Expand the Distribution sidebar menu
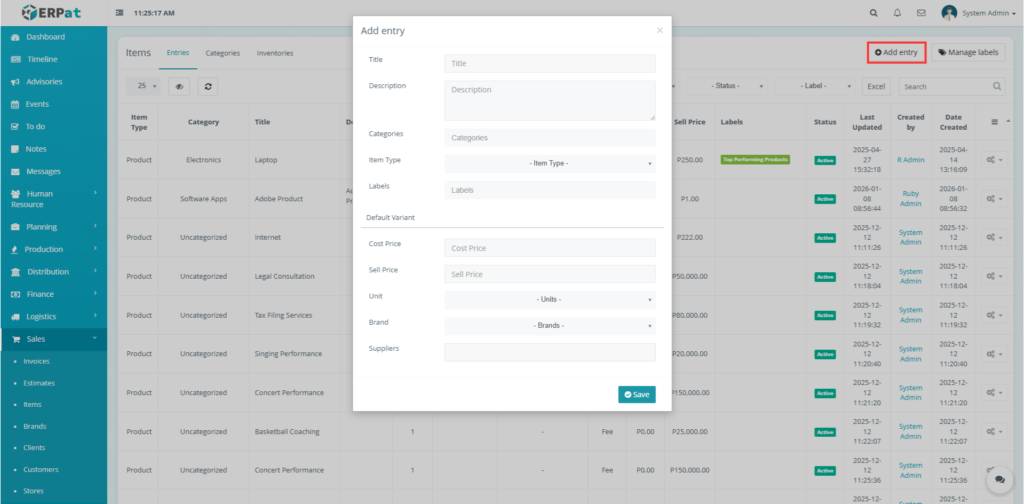Image resolution: width=1024 pixels, height=504 pixels. click(54, 272)
